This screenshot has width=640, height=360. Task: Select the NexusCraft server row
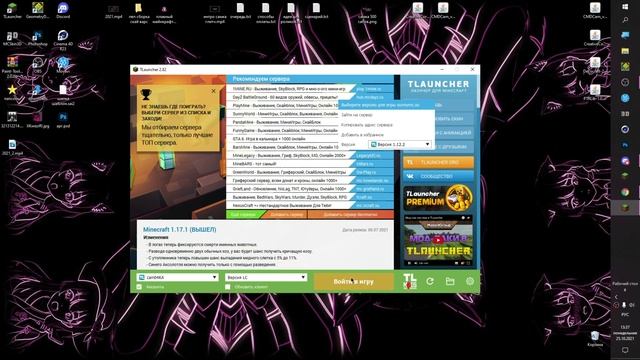tap(310, 206)
